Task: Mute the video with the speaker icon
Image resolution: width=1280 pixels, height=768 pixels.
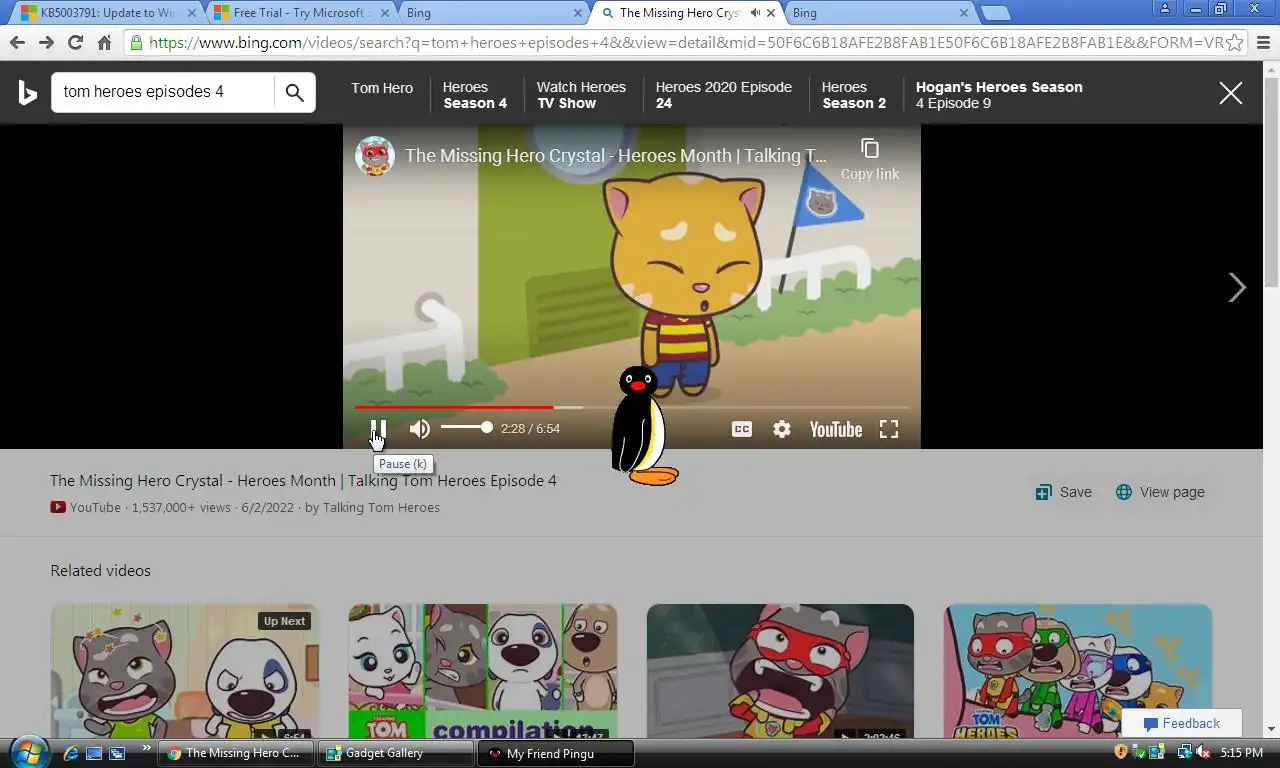Action: [x=420, y=429]
